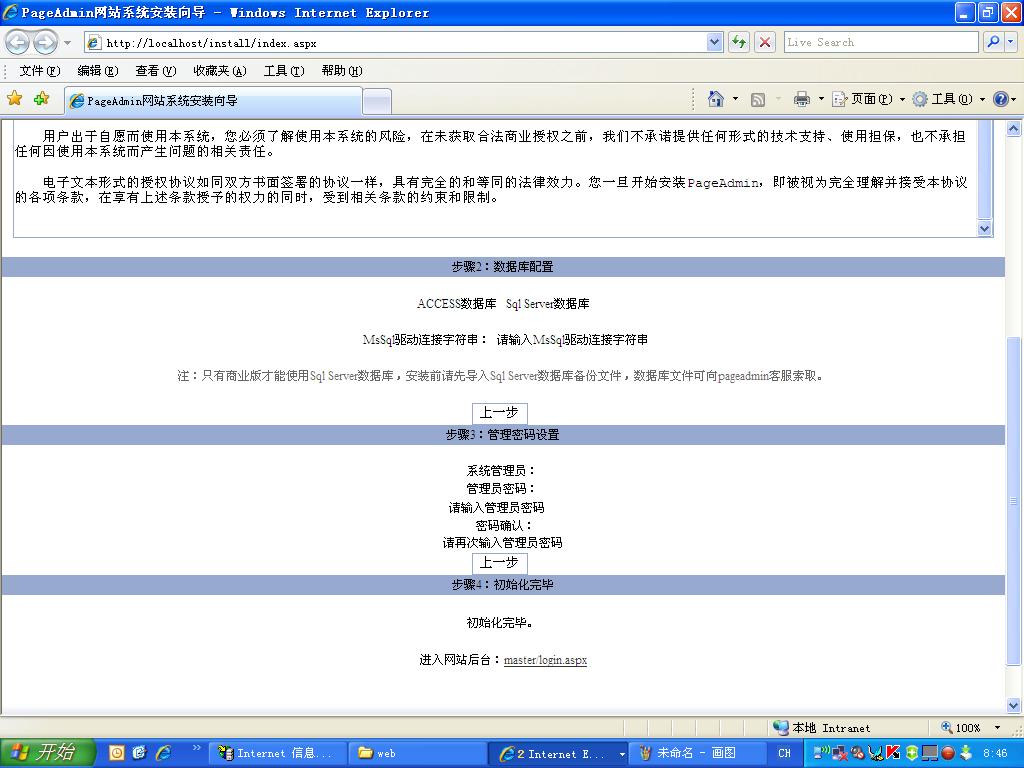Click the page scrollbar up arrow

coord(1014,128)
